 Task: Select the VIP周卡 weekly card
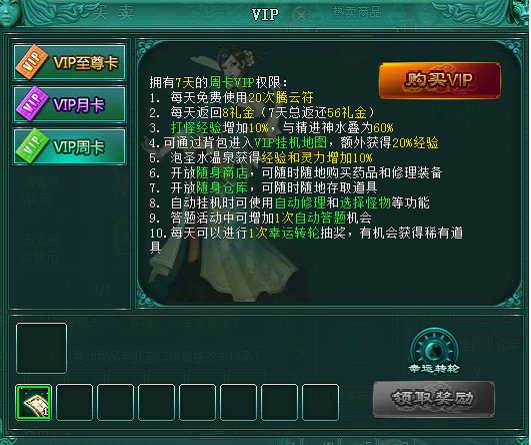coord(69,146)
